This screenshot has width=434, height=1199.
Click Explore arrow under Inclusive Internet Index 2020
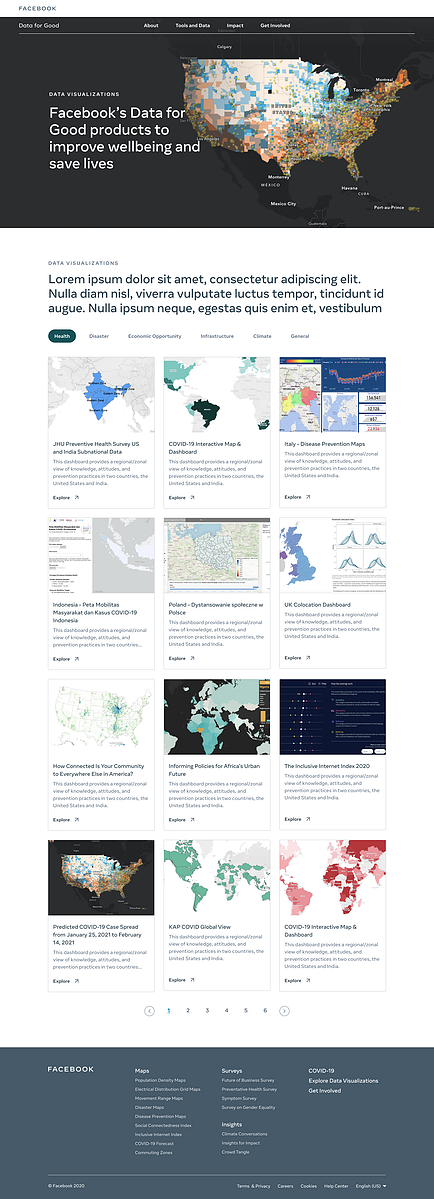point(309,819)
